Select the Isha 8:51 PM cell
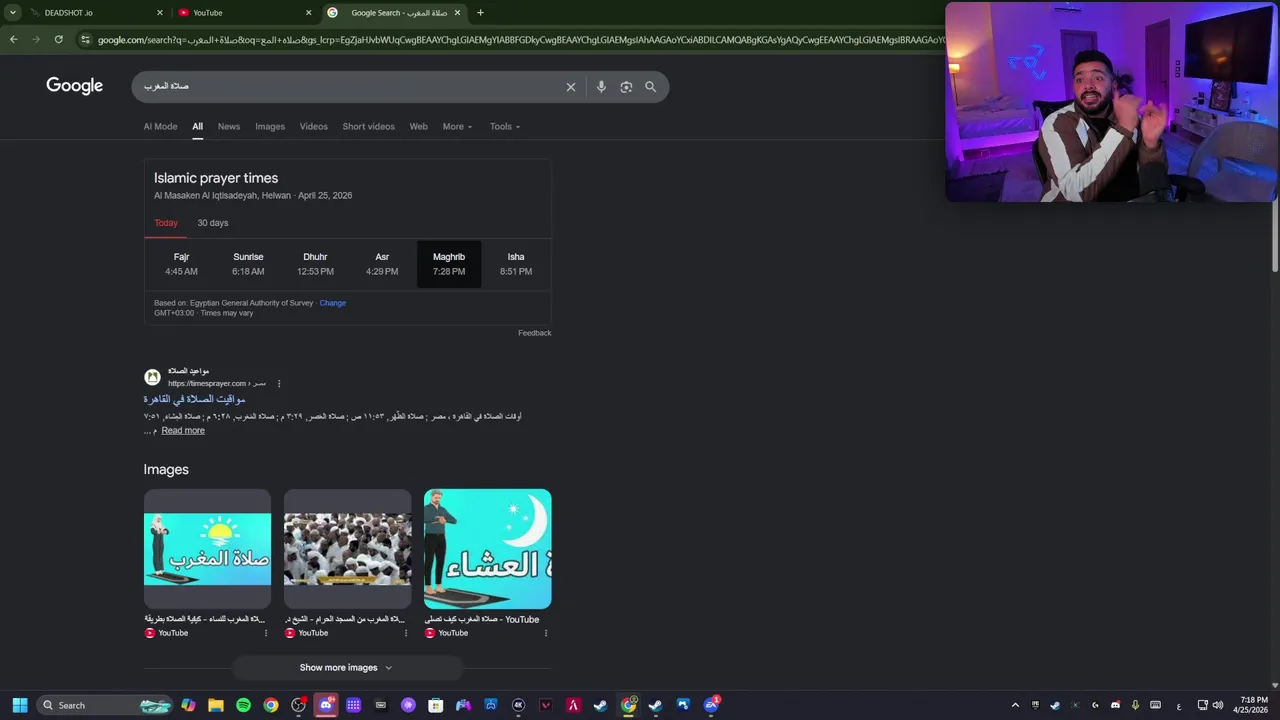The height and width of the screenshot is (720, 1280). [x=516, y=264]
